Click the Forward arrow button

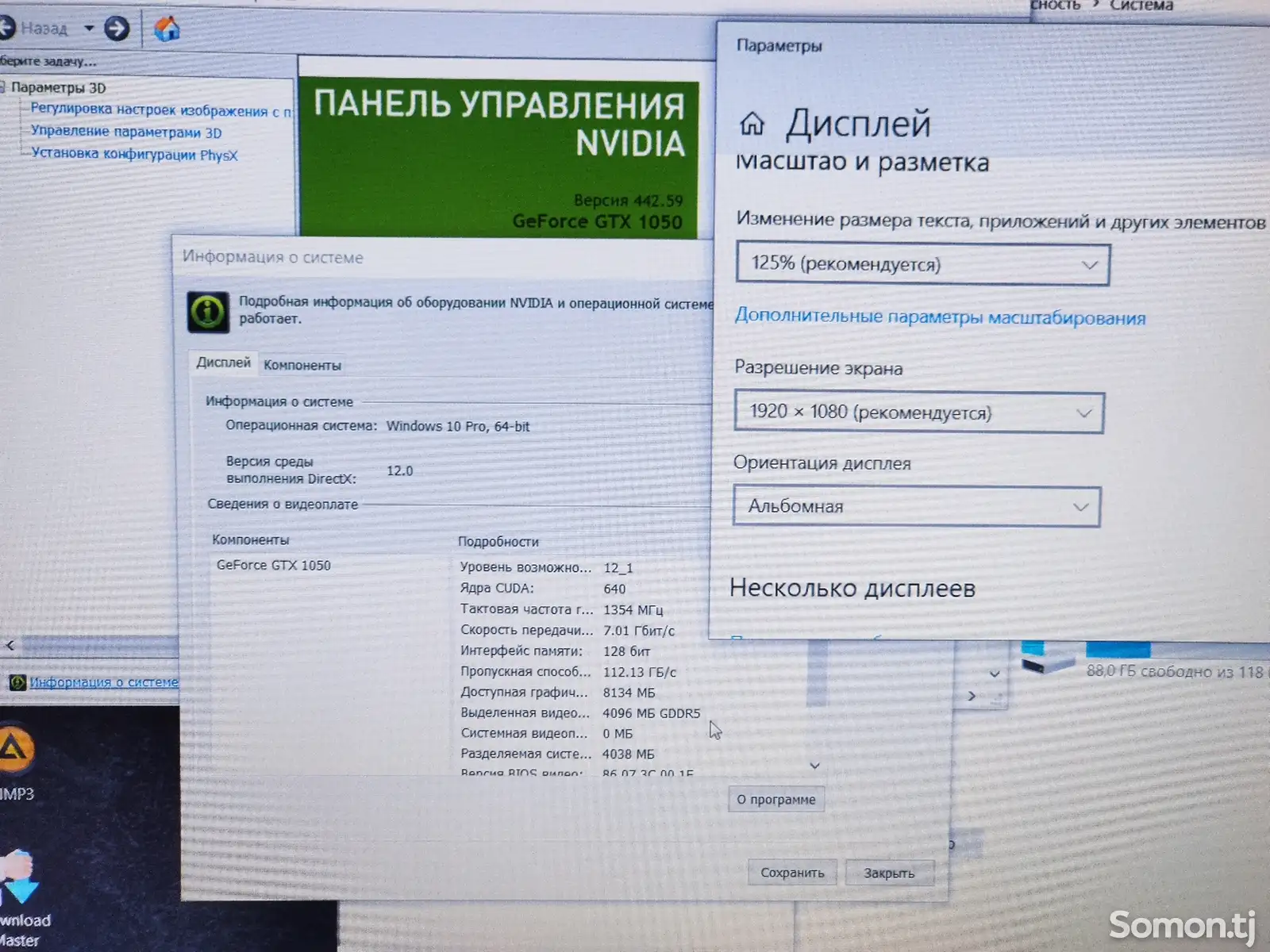coord(117,29)
